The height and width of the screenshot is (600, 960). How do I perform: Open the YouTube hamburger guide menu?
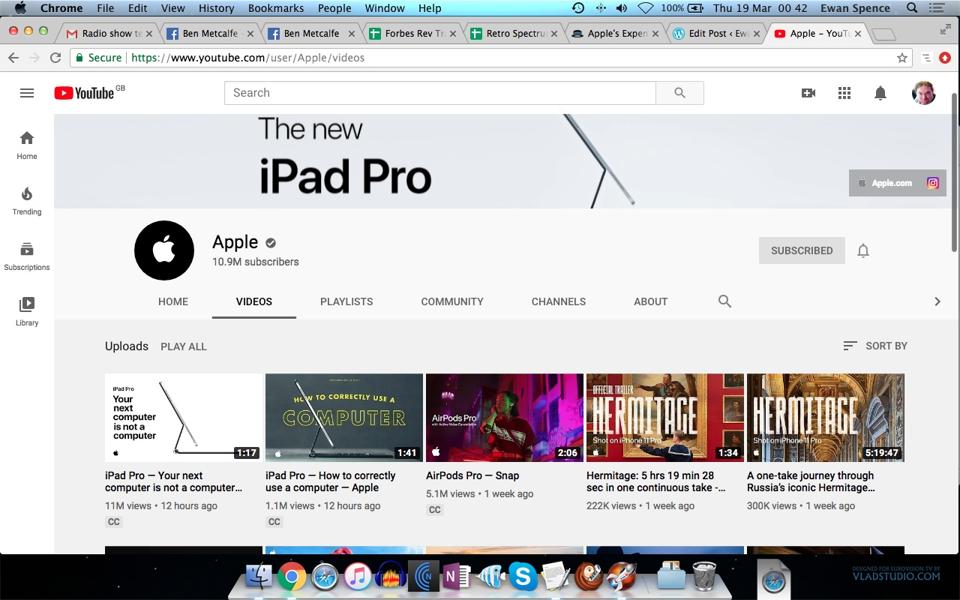26,93
